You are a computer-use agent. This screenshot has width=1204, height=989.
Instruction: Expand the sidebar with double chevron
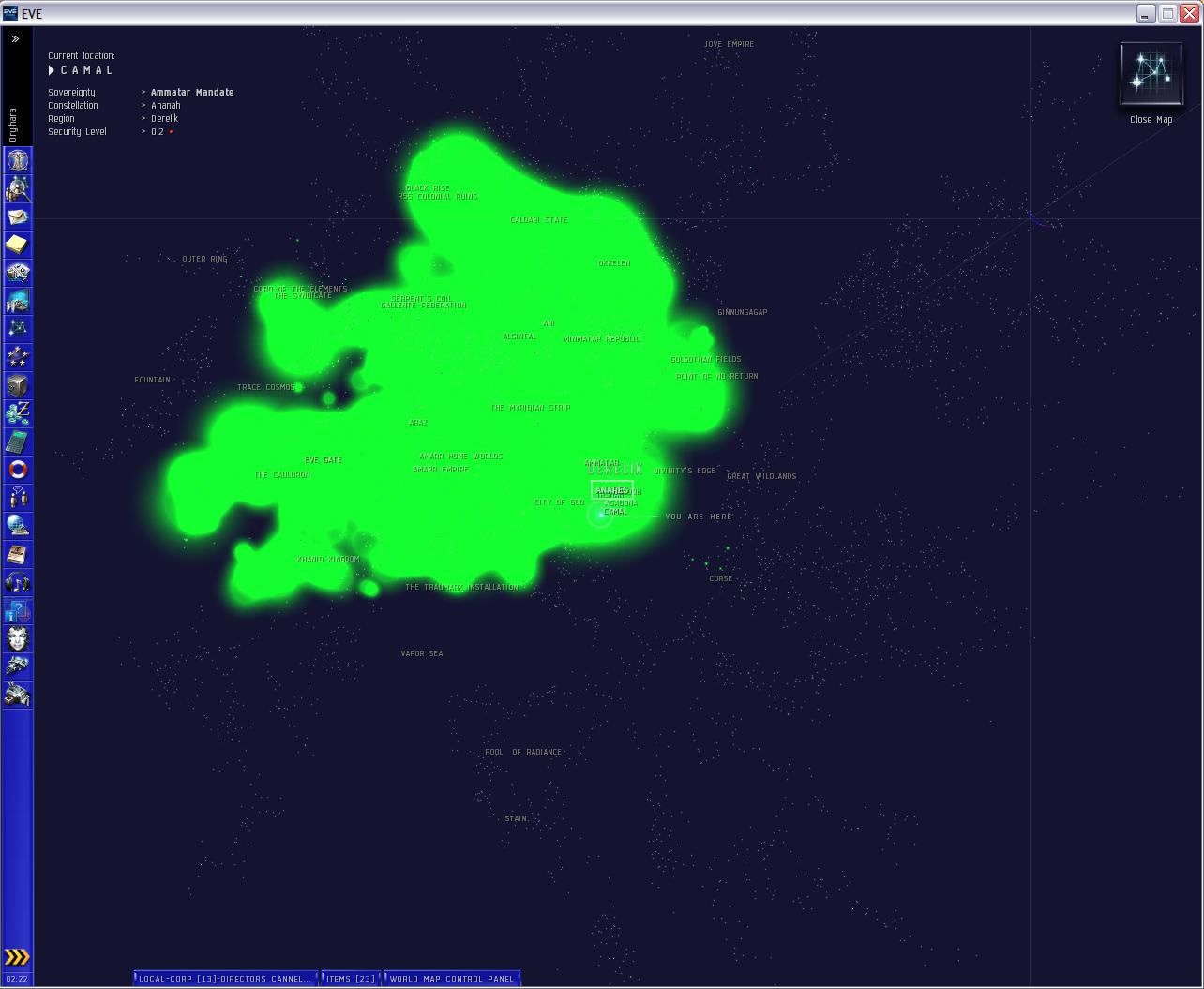(x=15, y=39)
